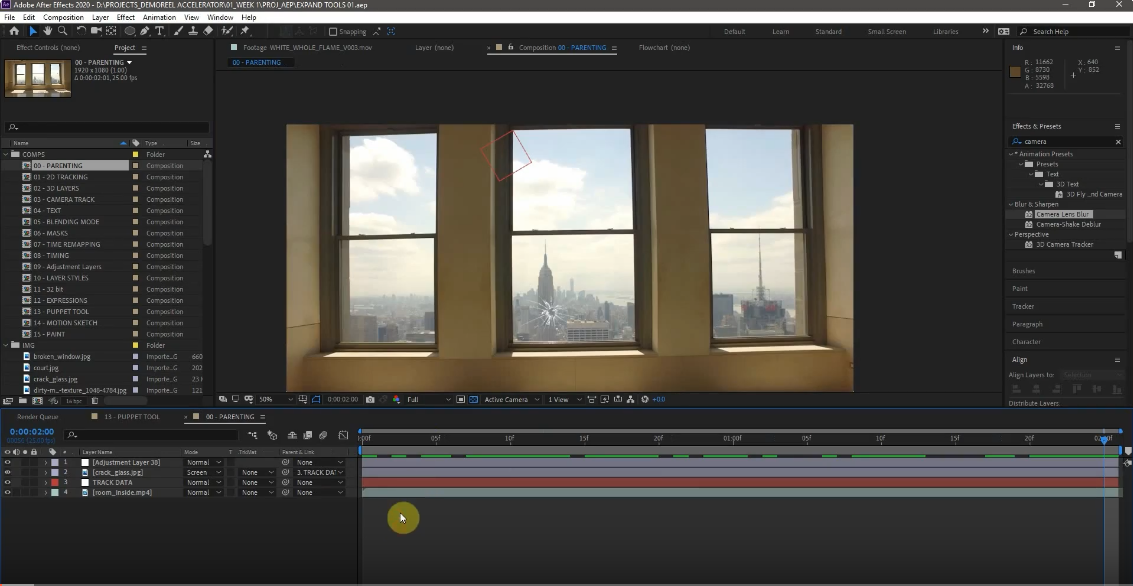This screenshot has height=586, width=1133.
Task: Open blending mode dropdown for crack_glass.jpg
Action: click(204, 473)
